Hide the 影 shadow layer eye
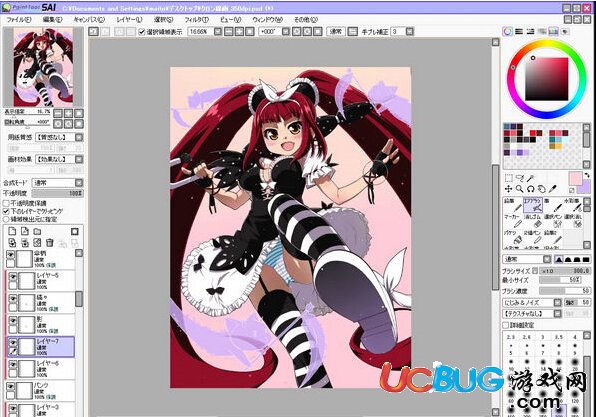The width and height of the screenshot is (596, 417). point(13,320)
